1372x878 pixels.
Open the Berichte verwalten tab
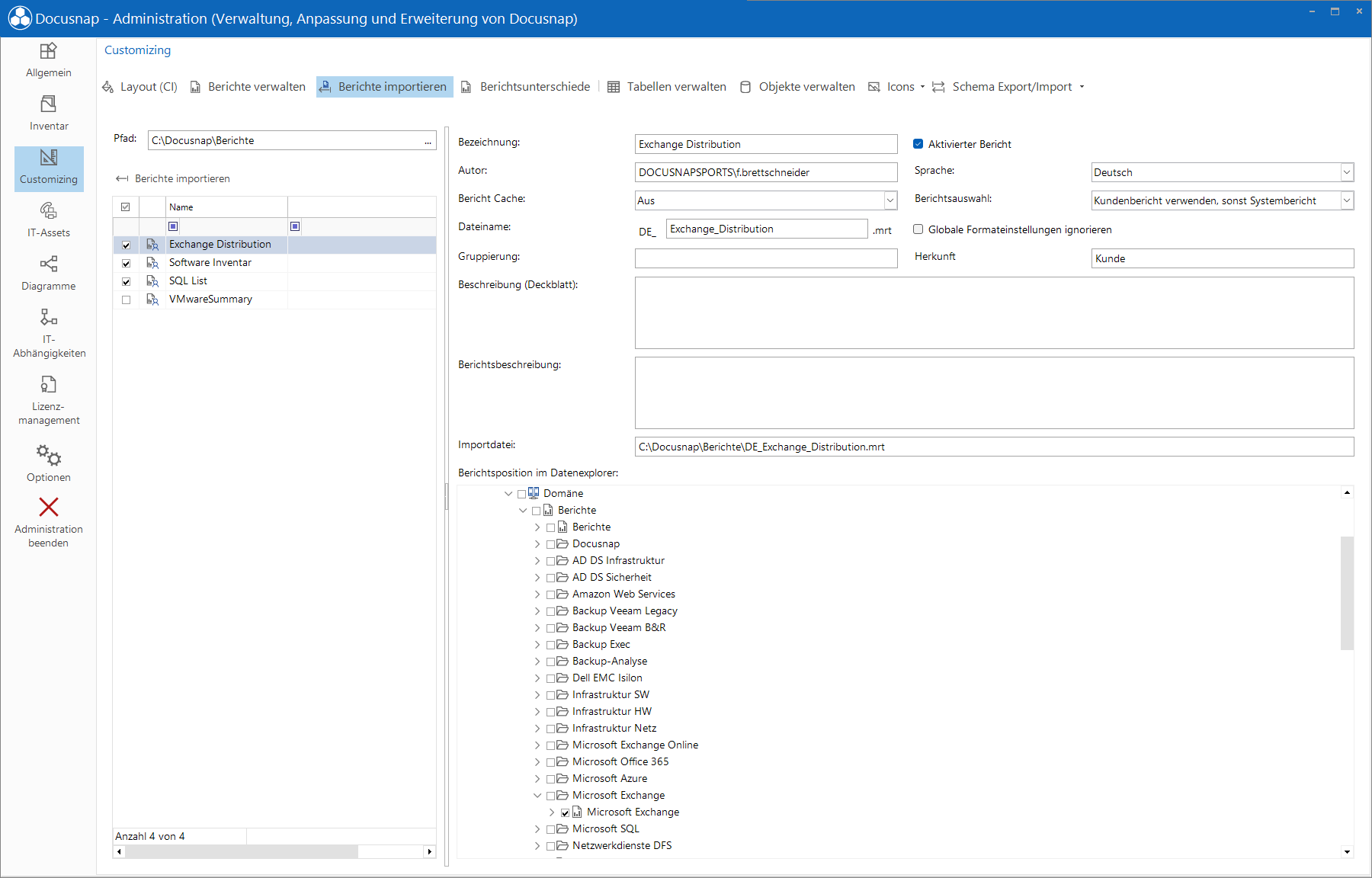pyautogui.click(x=248, y=87)
